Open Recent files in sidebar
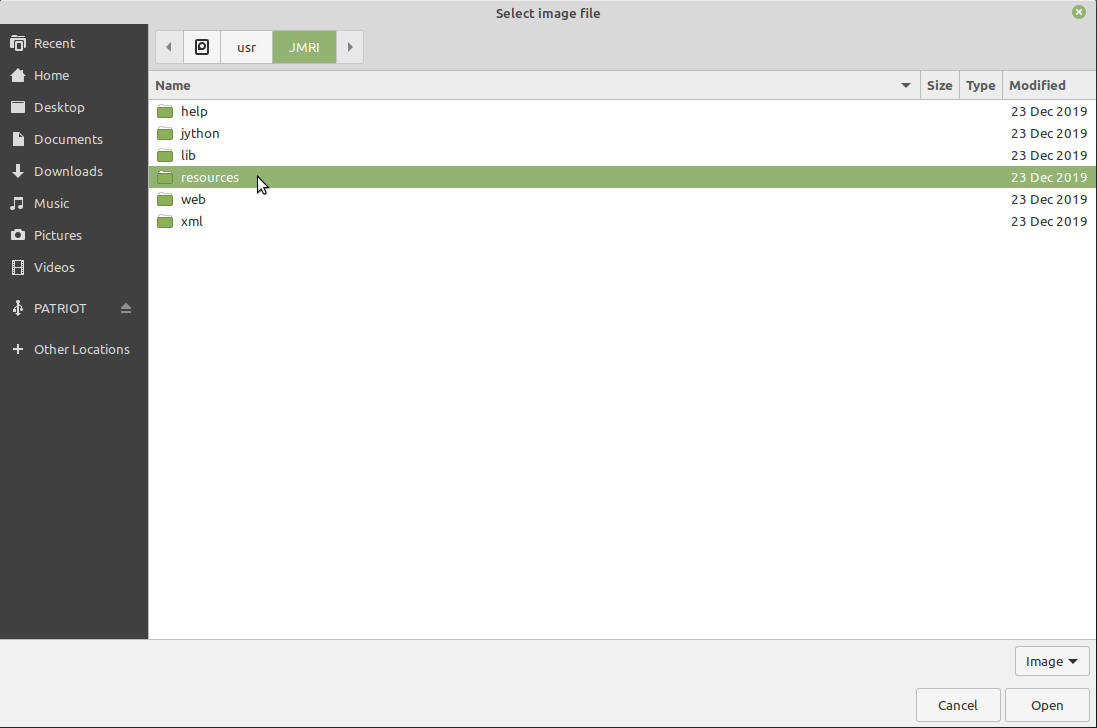 click(x=54, y=44)
